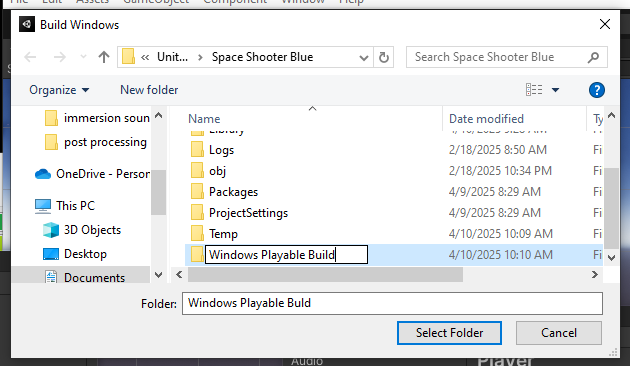Select Desktop in navigation pane
Image resolution: width=630 pixels, height=366 pixels.
[75, 254]
